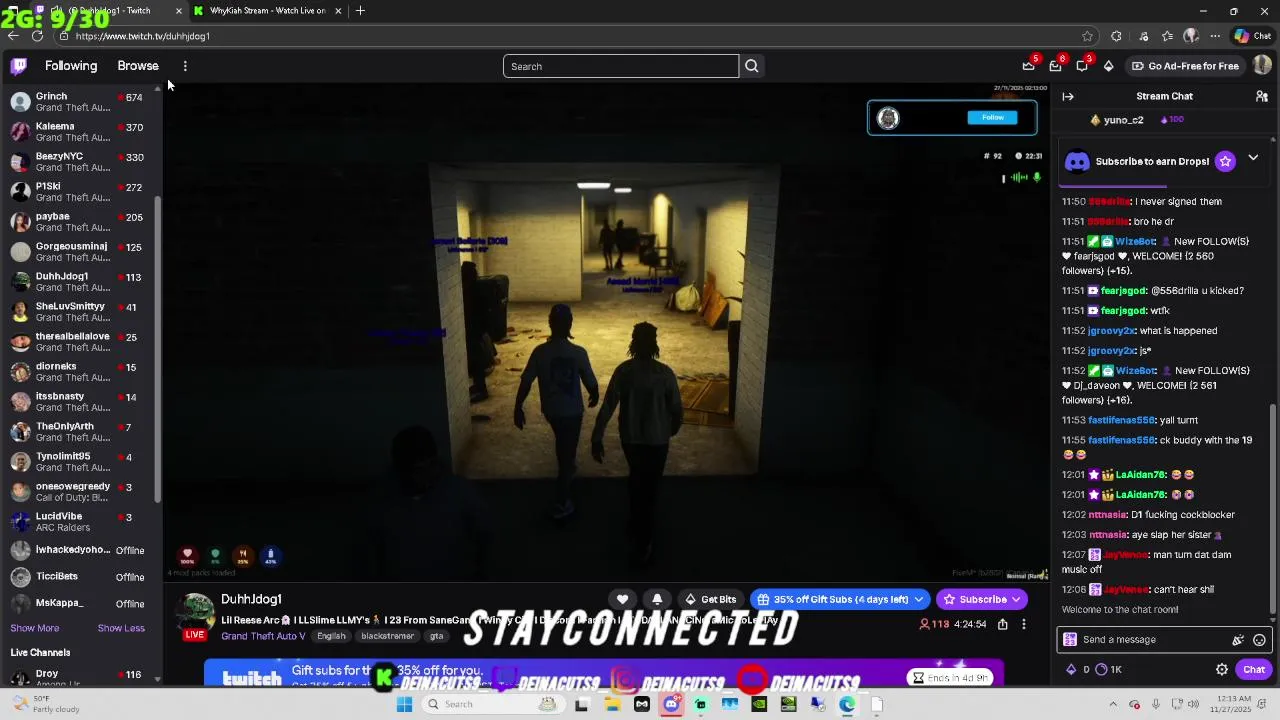Viewport: 1280px width, 720px height.
Task: Open File Explorer from the taskbar
Action: pos(612,704)
